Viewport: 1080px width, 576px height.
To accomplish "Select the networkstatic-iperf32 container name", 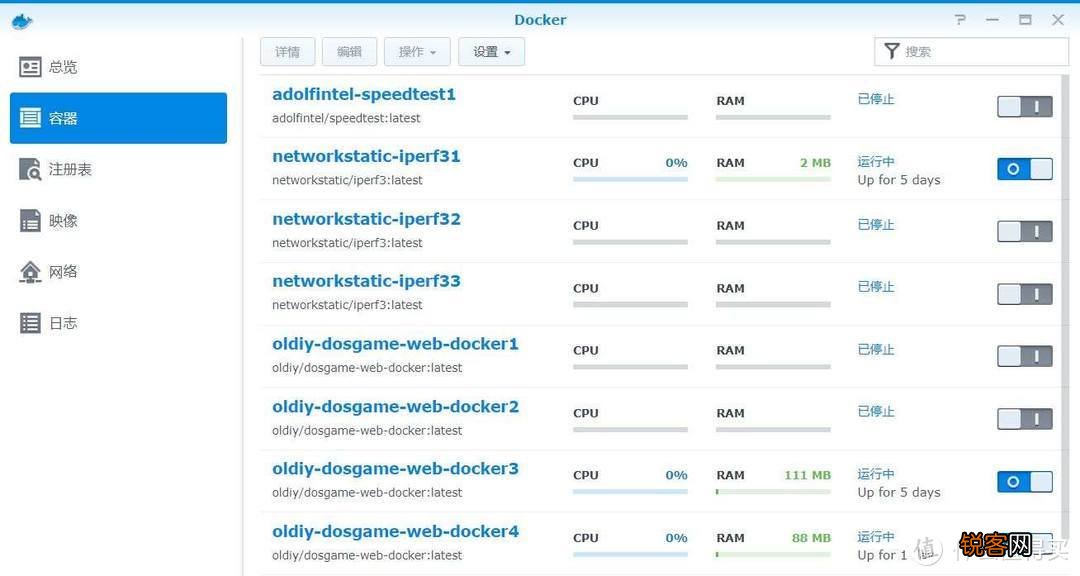I will (x=366, y=219).
